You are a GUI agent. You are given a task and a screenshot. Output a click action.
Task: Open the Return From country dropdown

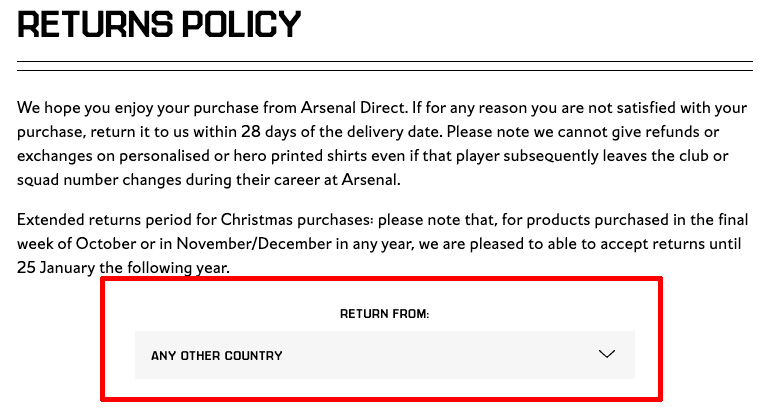point(385,355)
